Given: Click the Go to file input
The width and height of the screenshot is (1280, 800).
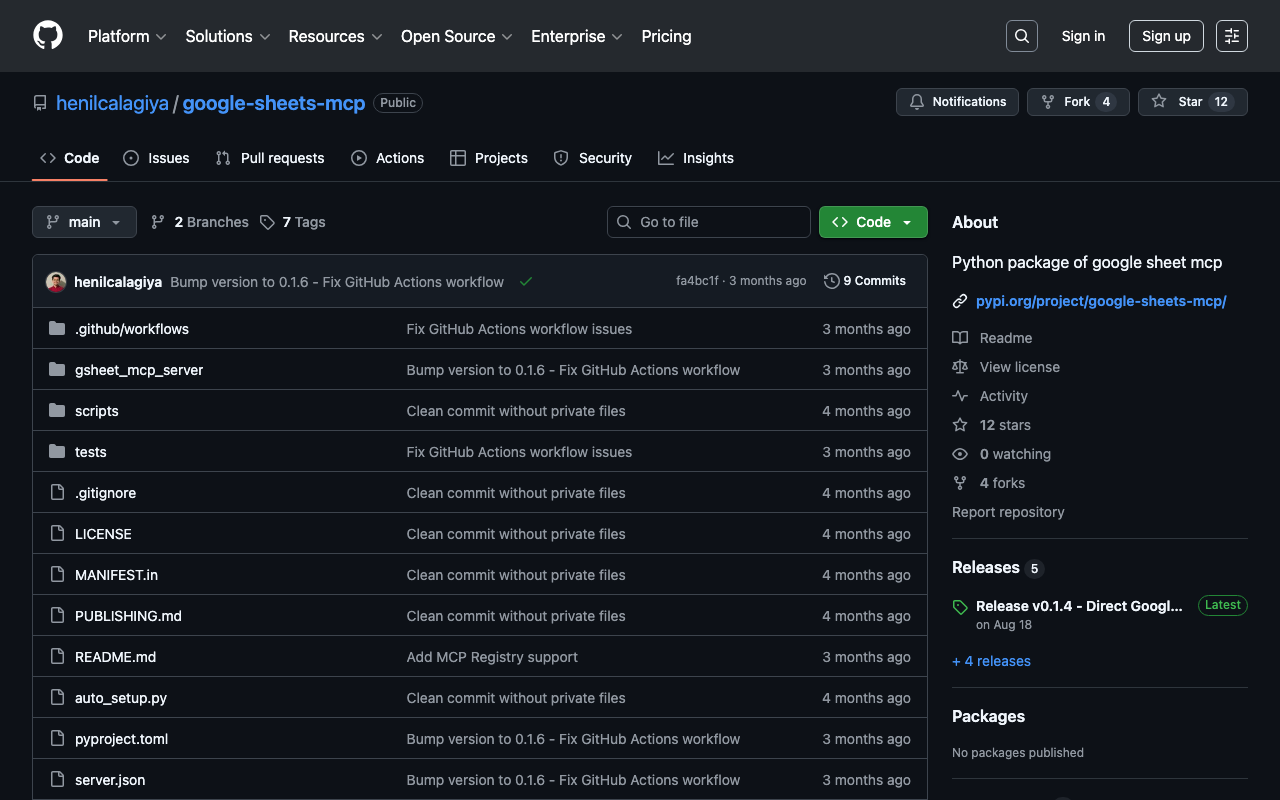Looking at the screenshot, I should [x=709, y=222].
